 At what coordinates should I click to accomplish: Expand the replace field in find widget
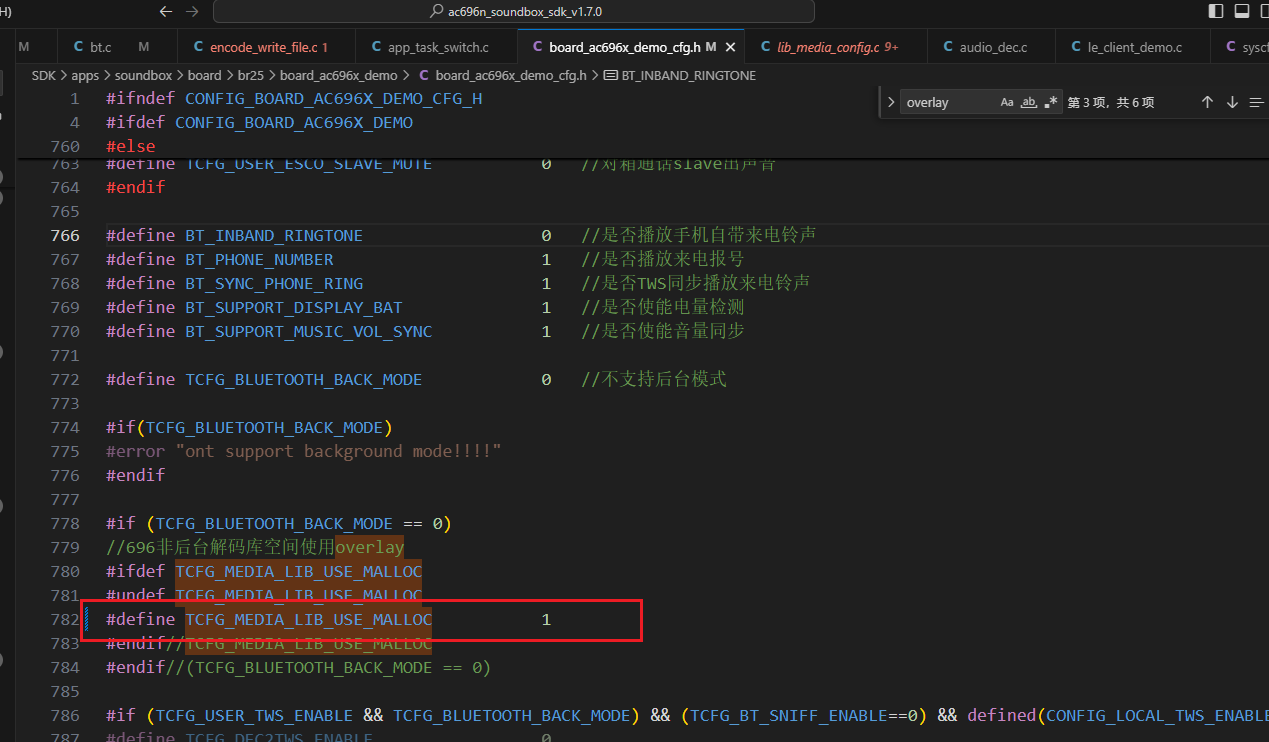click(x=891, y=102)
